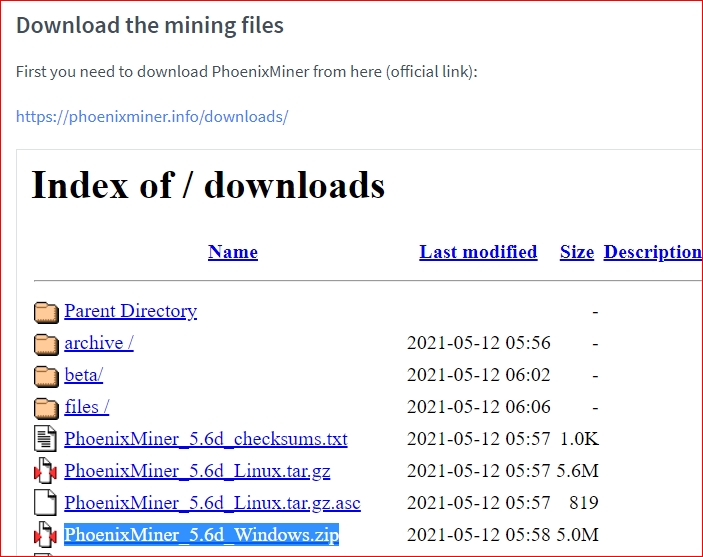Click the date 2021-05-12 06:02 for beta

pos(478,375)
